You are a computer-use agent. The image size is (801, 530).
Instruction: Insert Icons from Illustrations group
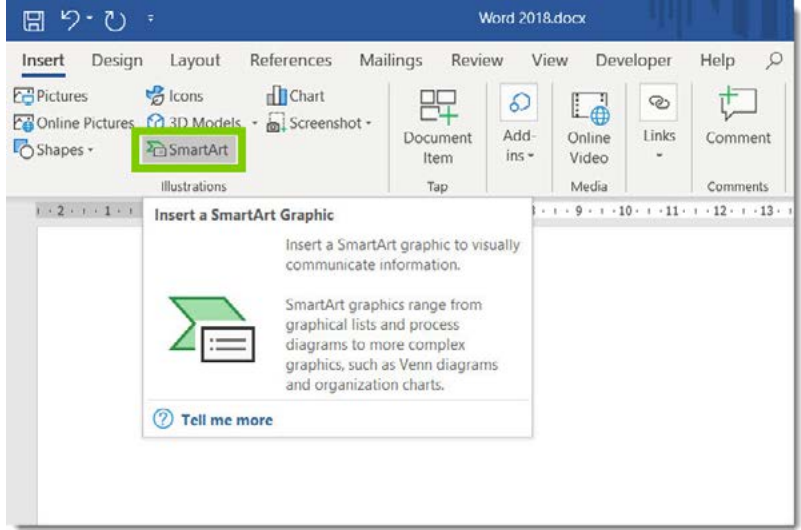click(175, 95)
